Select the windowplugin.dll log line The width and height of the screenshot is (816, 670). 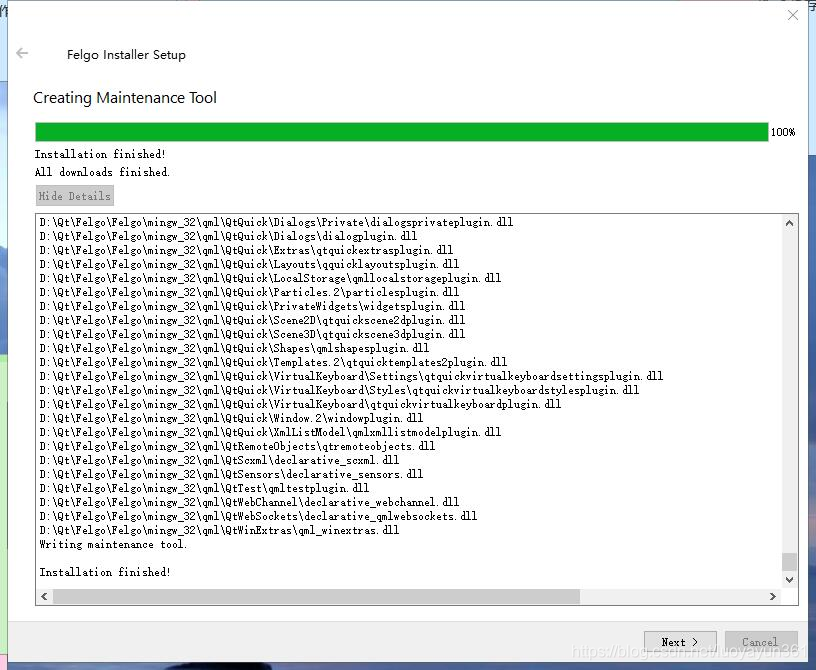[x=231, y=418]
